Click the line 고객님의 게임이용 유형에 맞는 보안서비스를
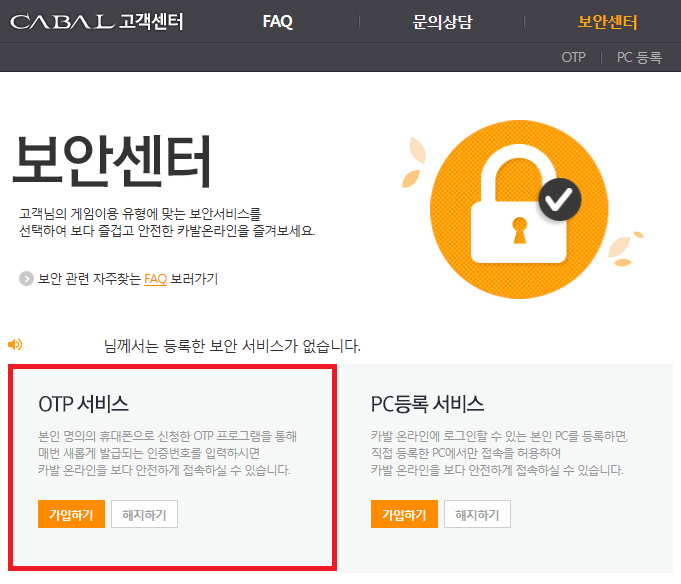This screenshot has width=681, height=584. (x=140, y=214)
